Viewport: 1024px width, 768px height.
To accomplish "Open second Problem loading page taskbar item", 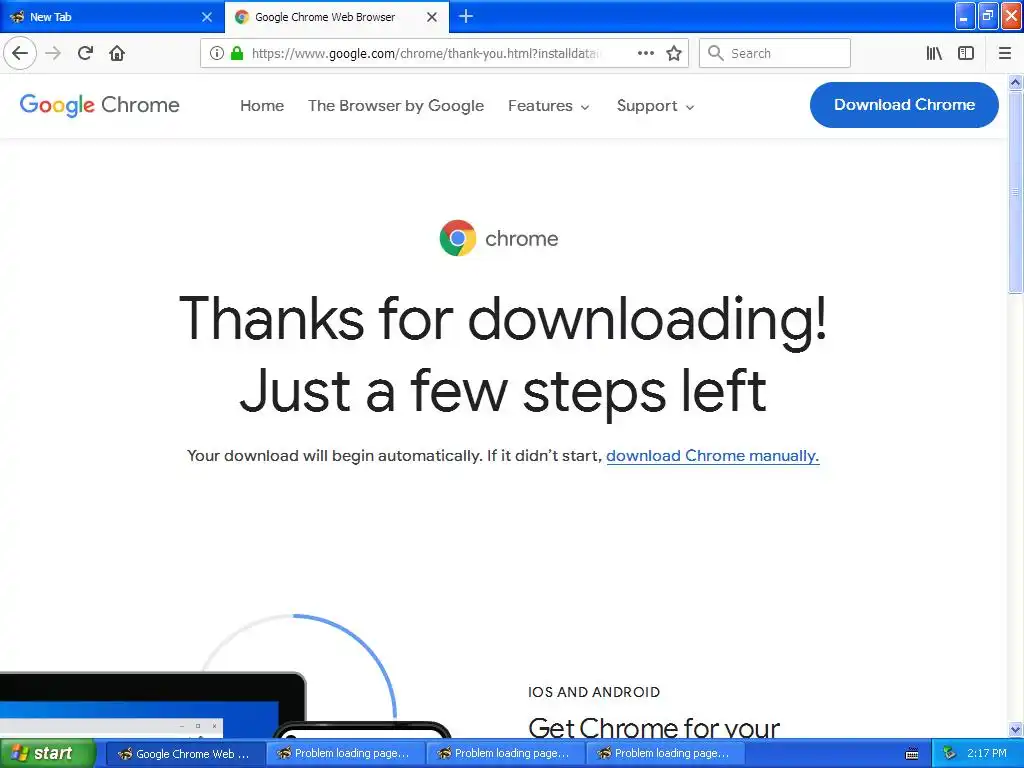I will click(x=505, y=754).
